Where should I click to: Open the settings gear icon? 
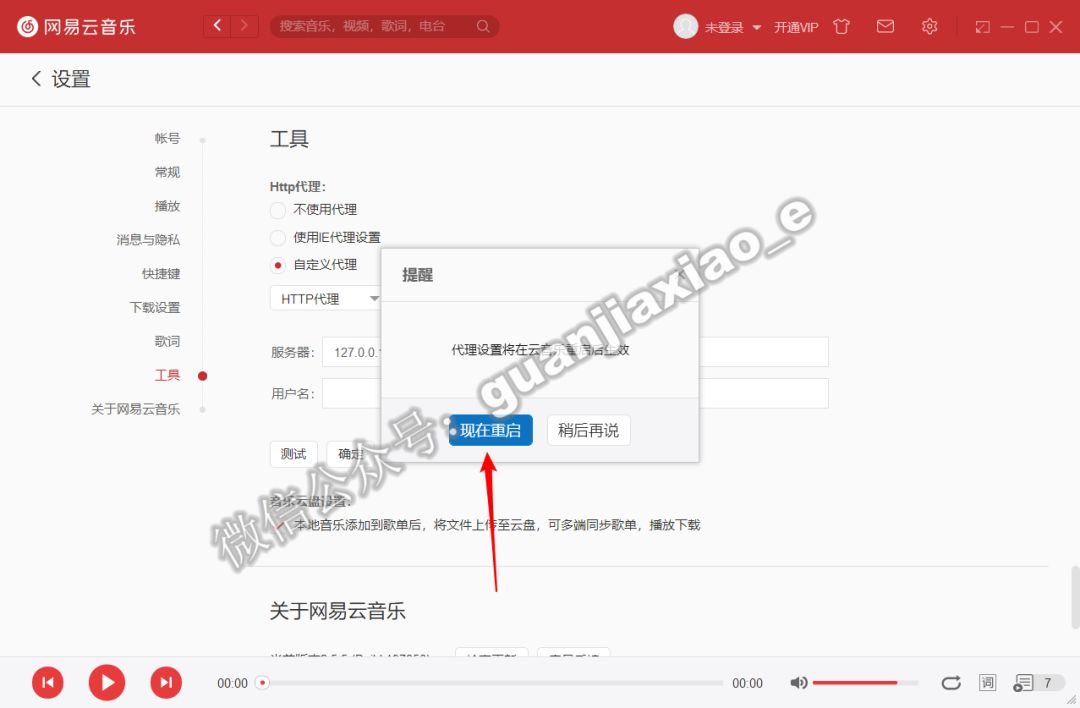[929, 27]
